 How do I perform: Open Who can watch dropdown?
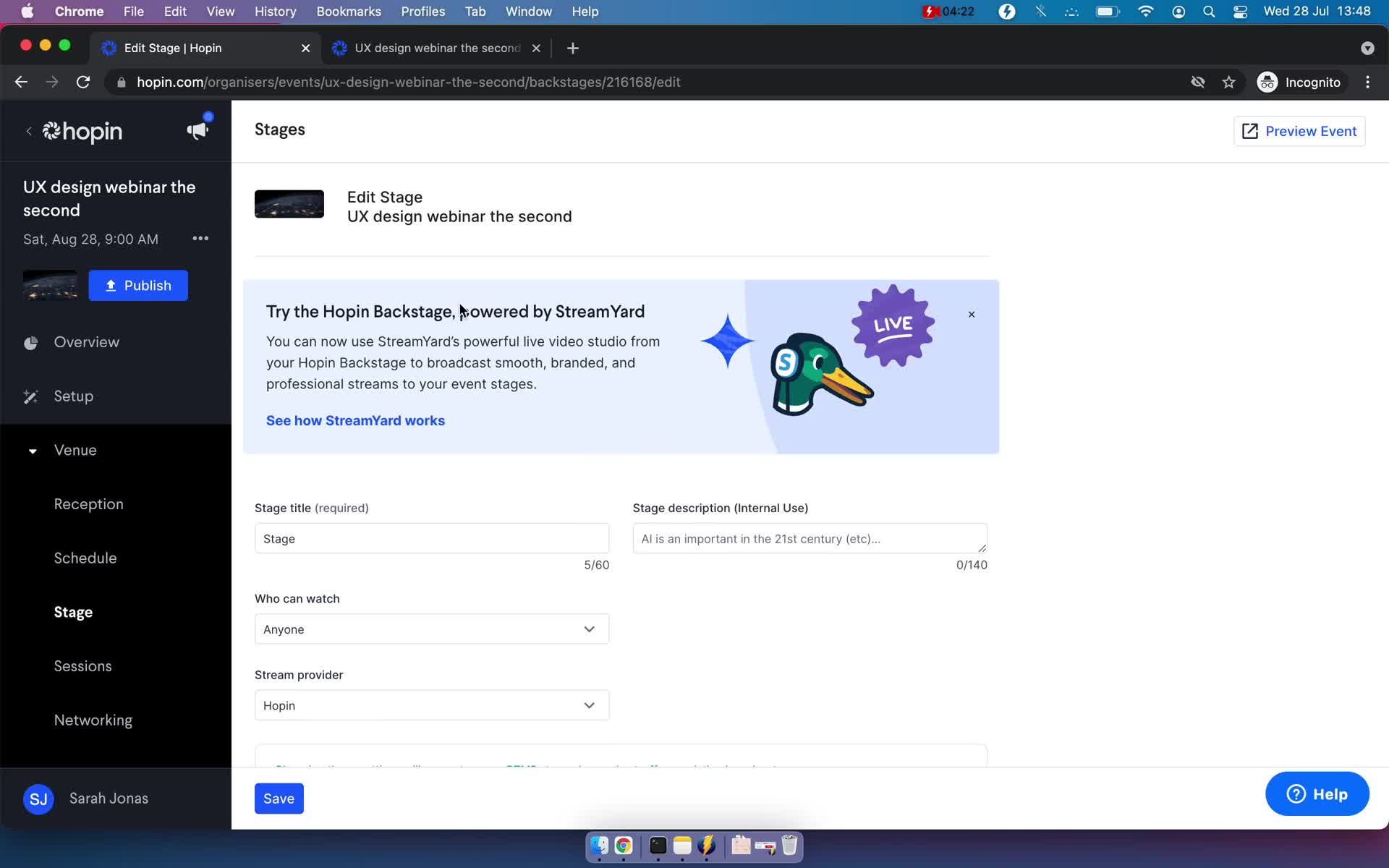click(x=432, y=629)
